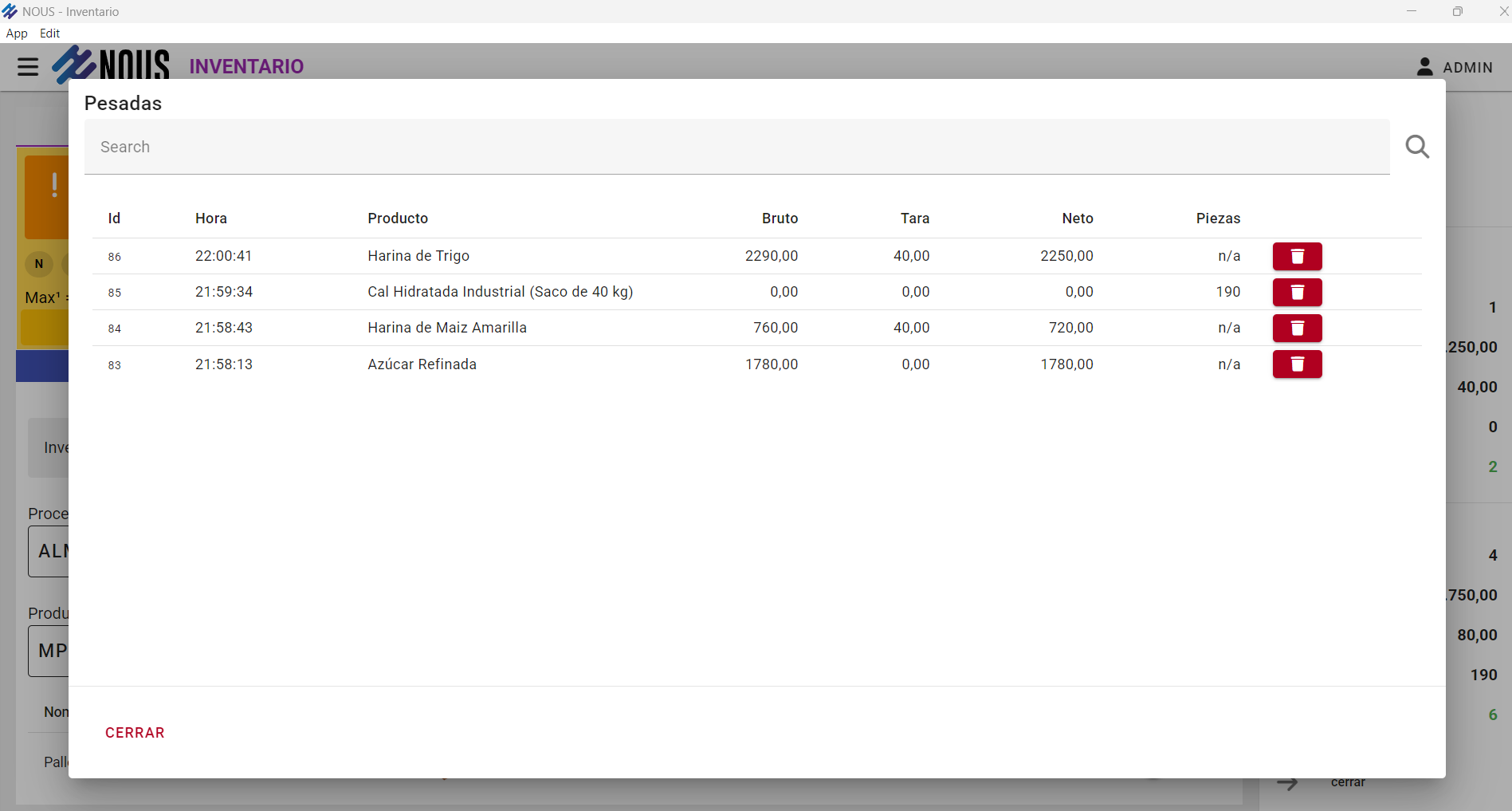Open the hamburger navigation menu

click(x=28, y=67)
